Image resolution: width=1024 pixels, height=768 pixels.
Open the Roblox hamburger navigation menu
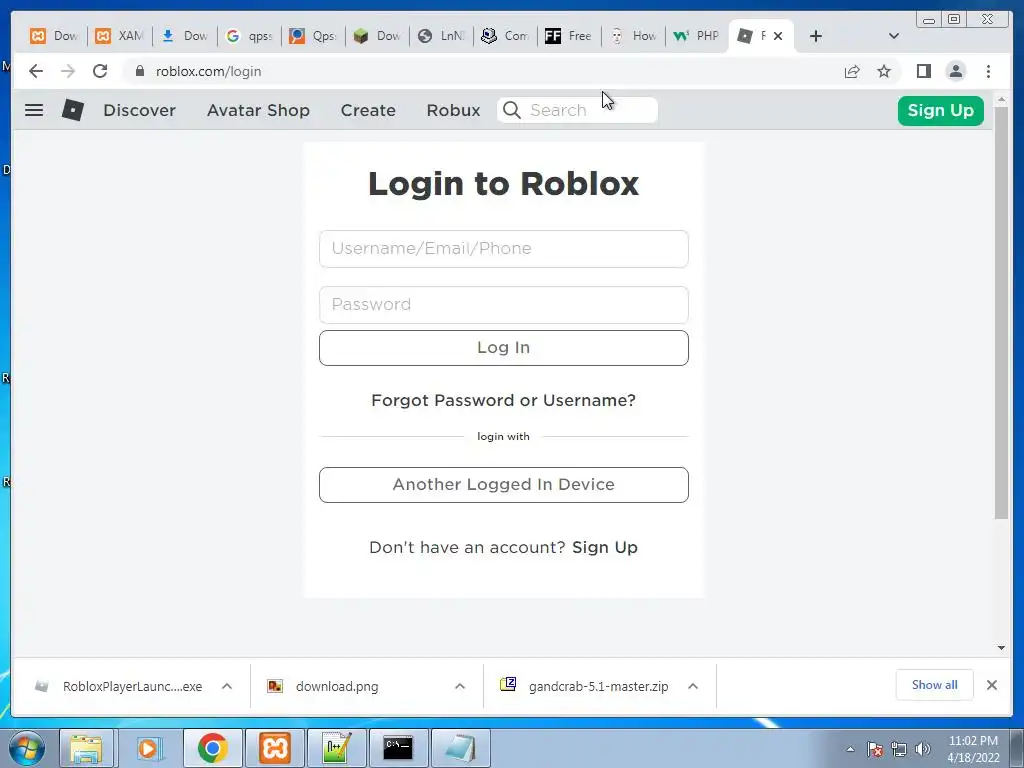click(34, 110)
